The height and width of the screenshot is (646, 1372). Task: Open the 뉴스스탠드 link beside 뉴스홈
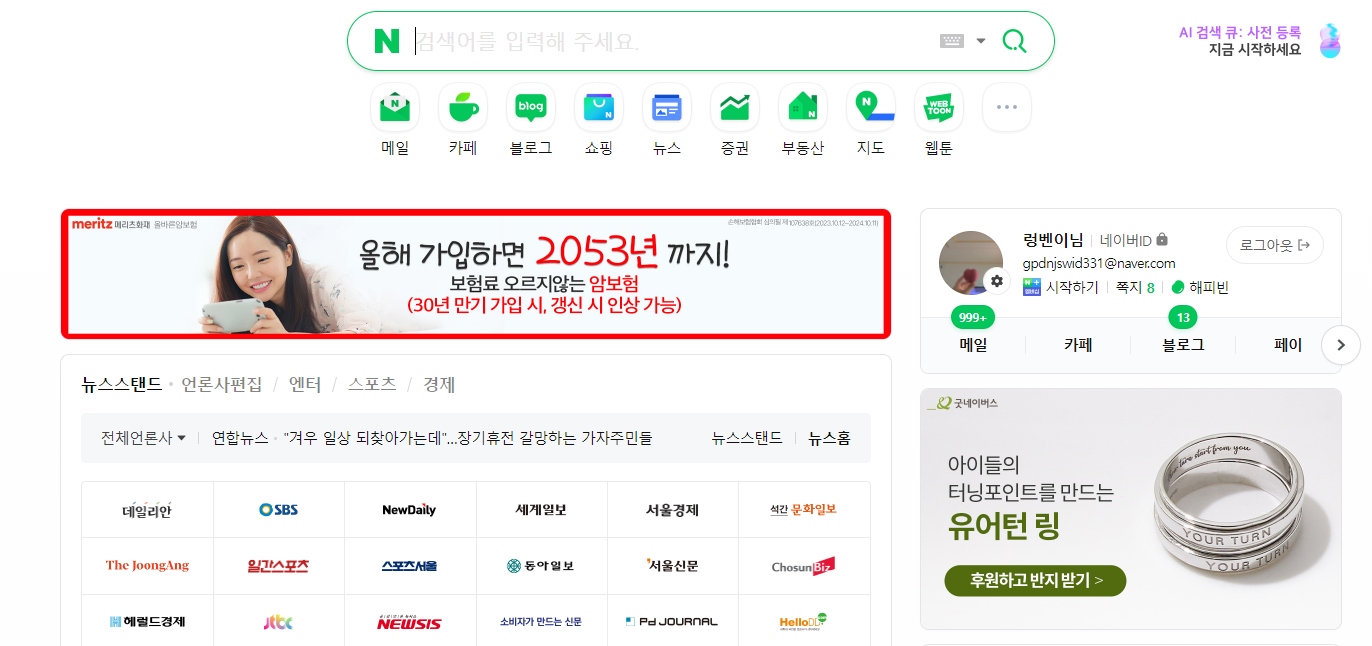[x=747, y=438]
